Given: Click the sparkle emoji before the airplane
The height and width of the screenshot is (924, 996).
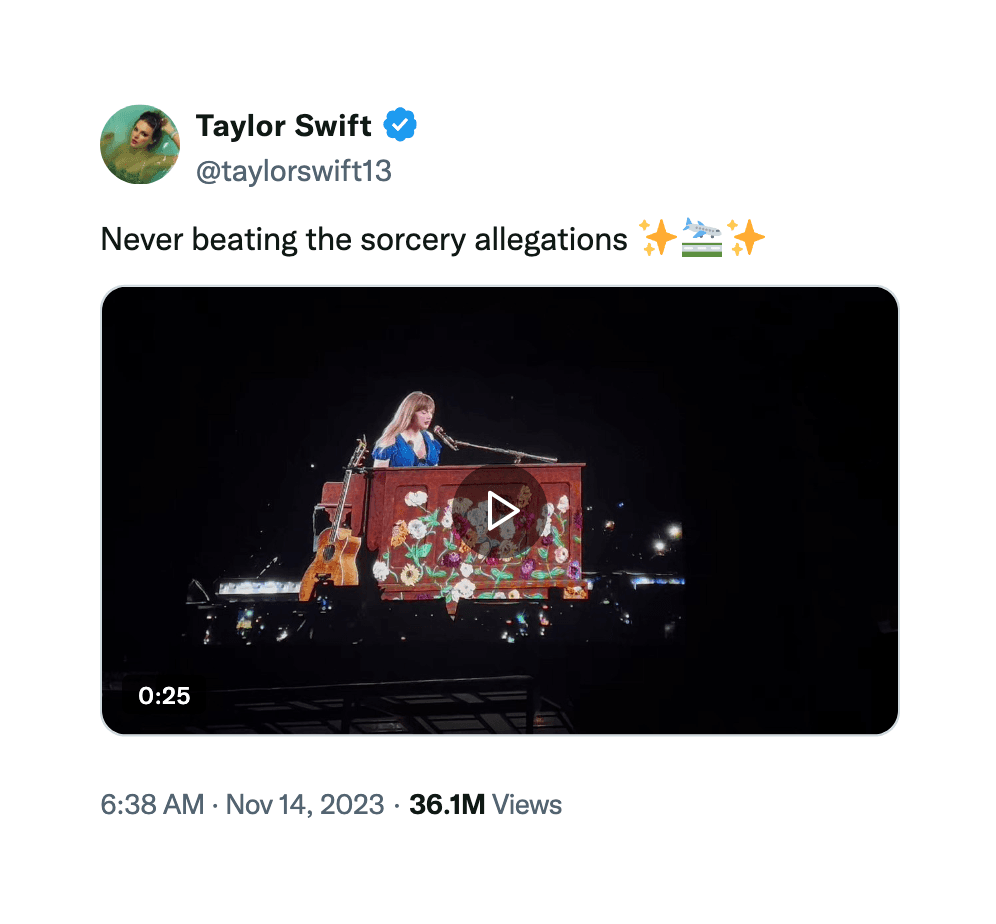Looking at the screenshot, I should click(x=660, y=238).
